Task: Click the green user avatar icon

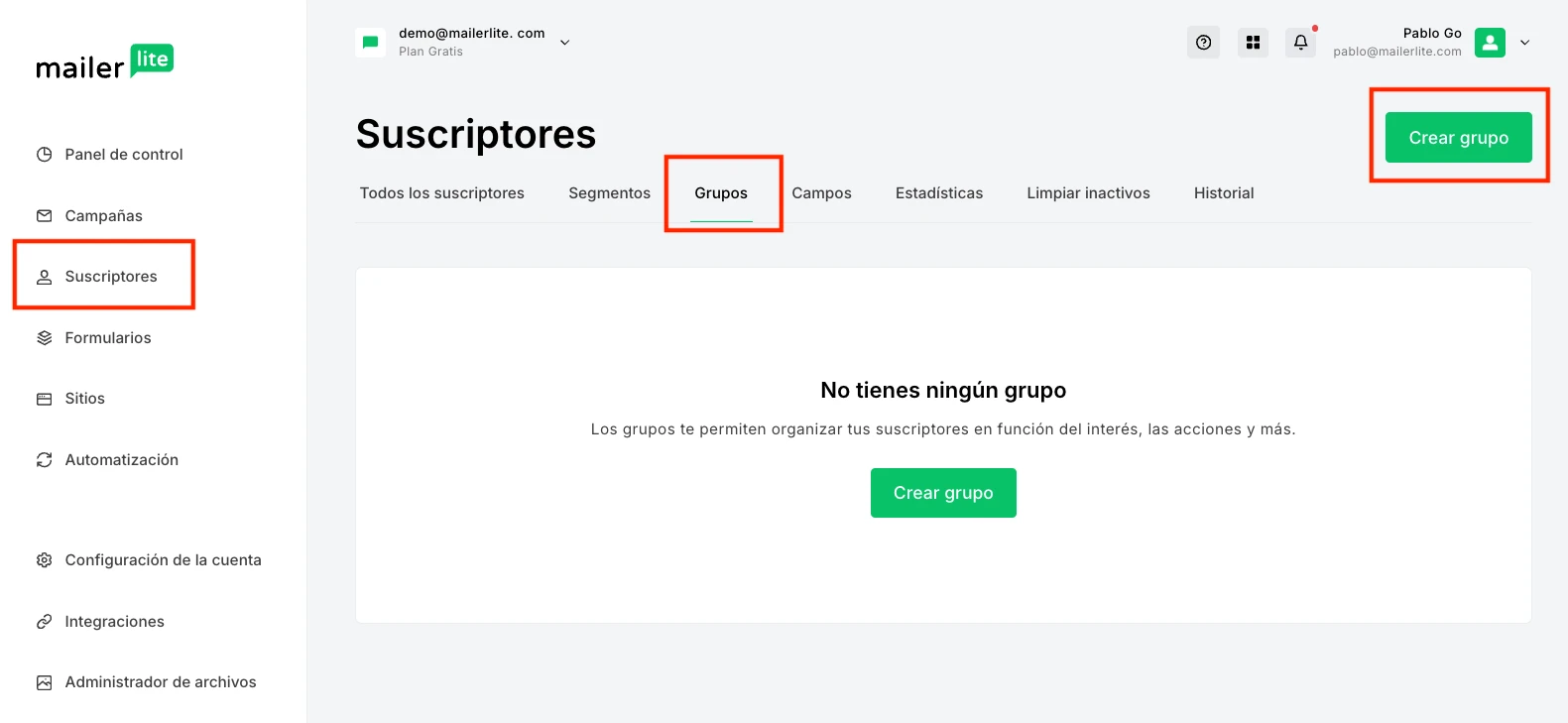Action: pos(1489,43)
